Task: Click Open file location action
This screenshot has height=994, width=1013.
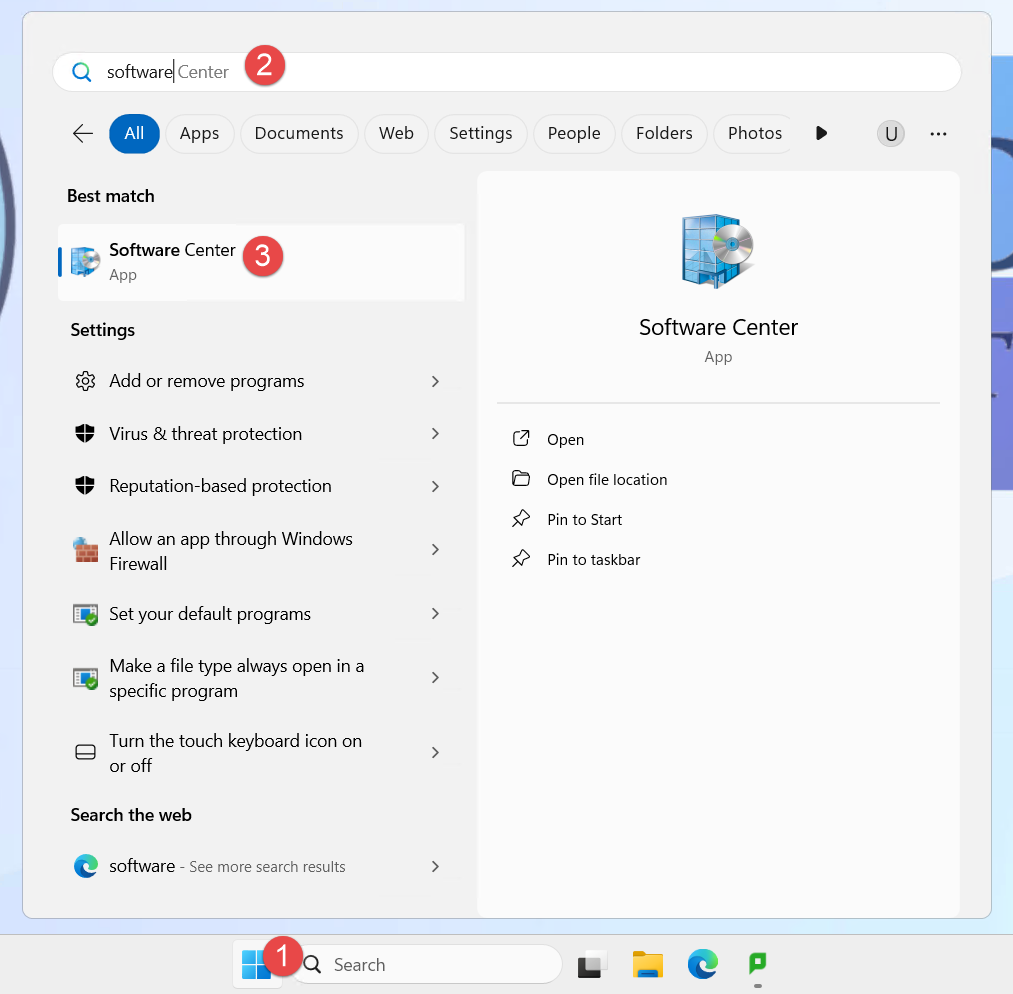Action: click(607, 479)
